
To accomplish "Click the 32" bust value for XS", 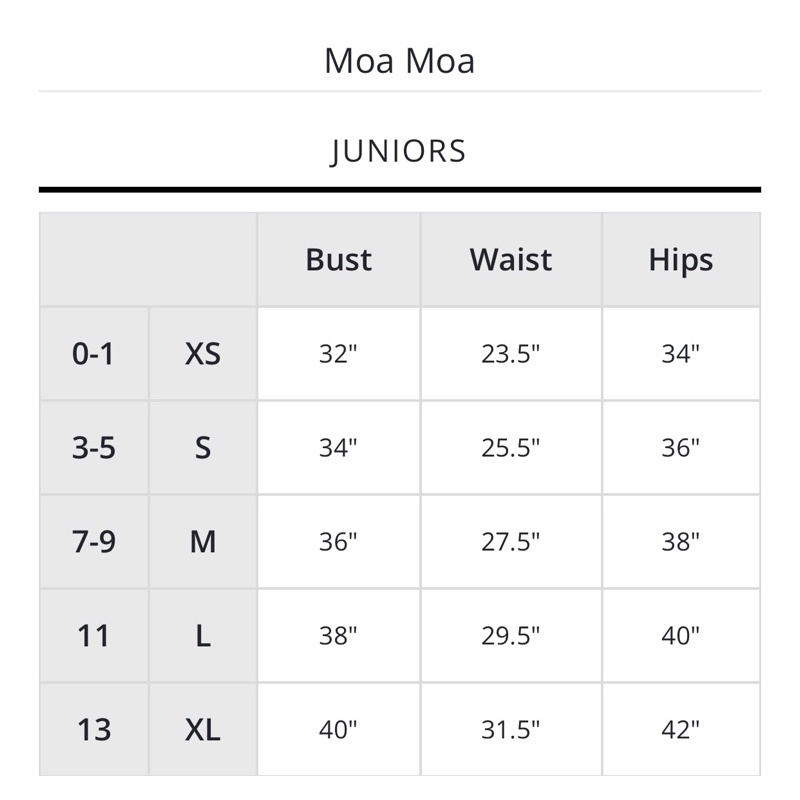I will coord(338,354).
